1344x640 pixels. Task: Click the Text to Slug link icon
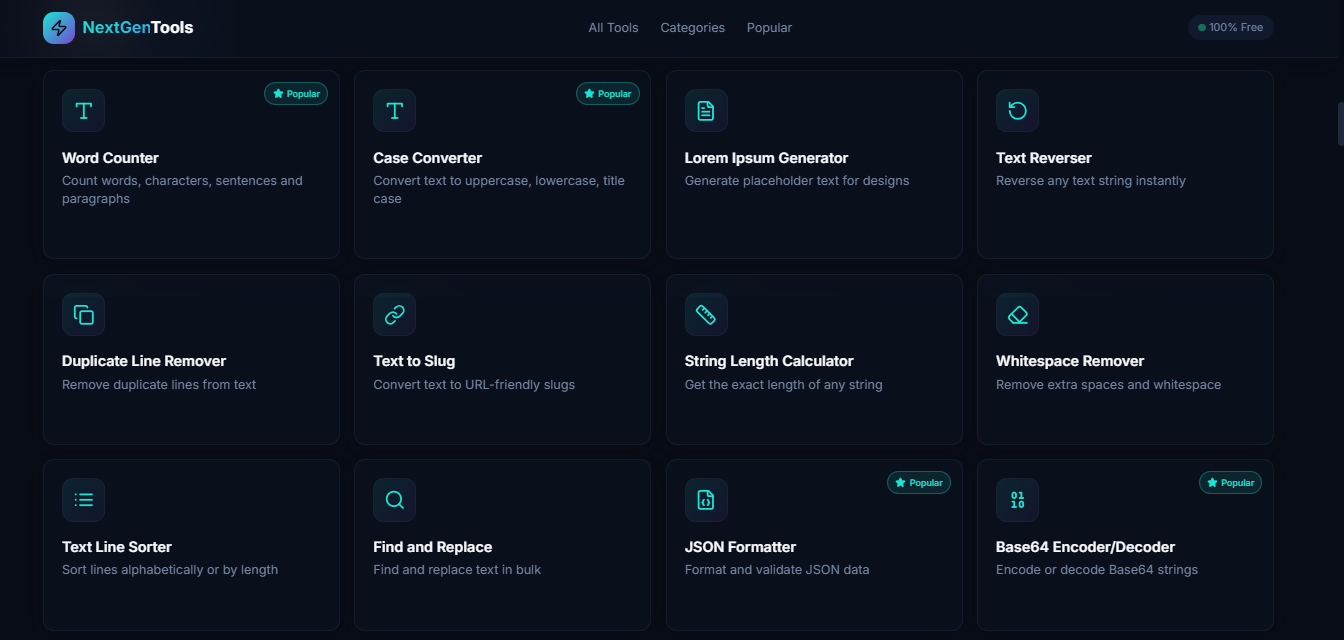[394, 314]
